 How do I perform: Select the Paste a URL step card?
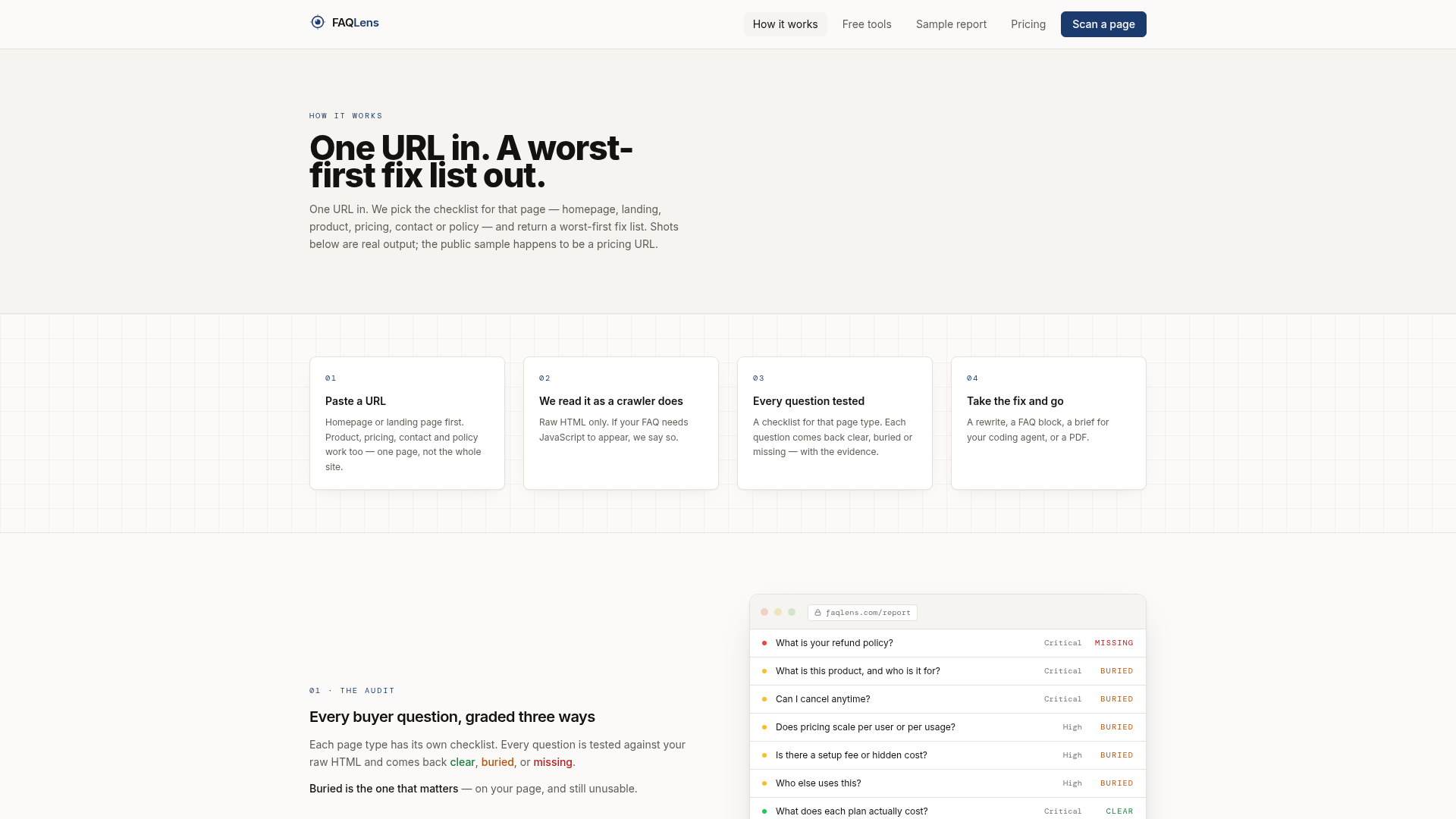tap(407, 423)
